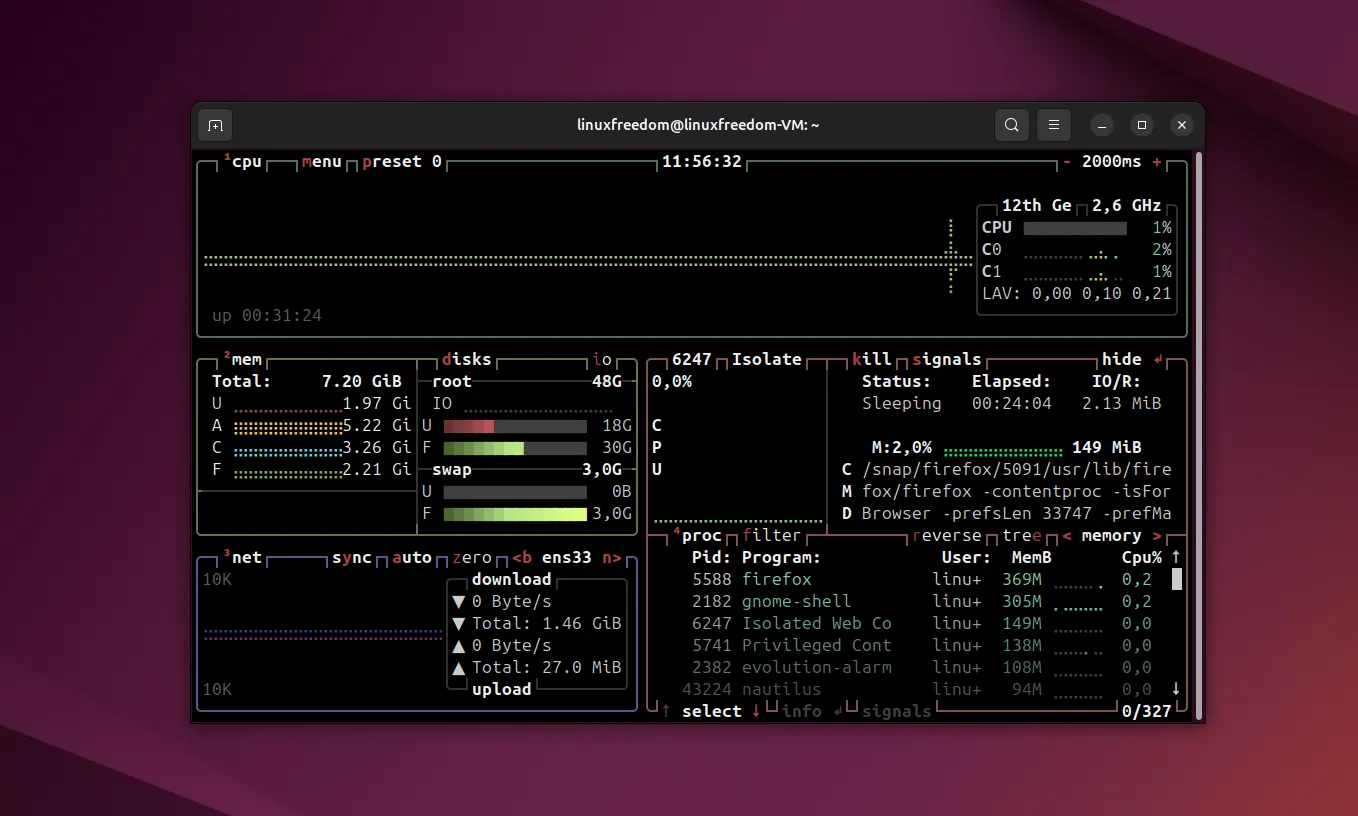Open the terminal hamburger menu
The image size is (1358, 816).
pyautogui.click(x=1053, y=125)
